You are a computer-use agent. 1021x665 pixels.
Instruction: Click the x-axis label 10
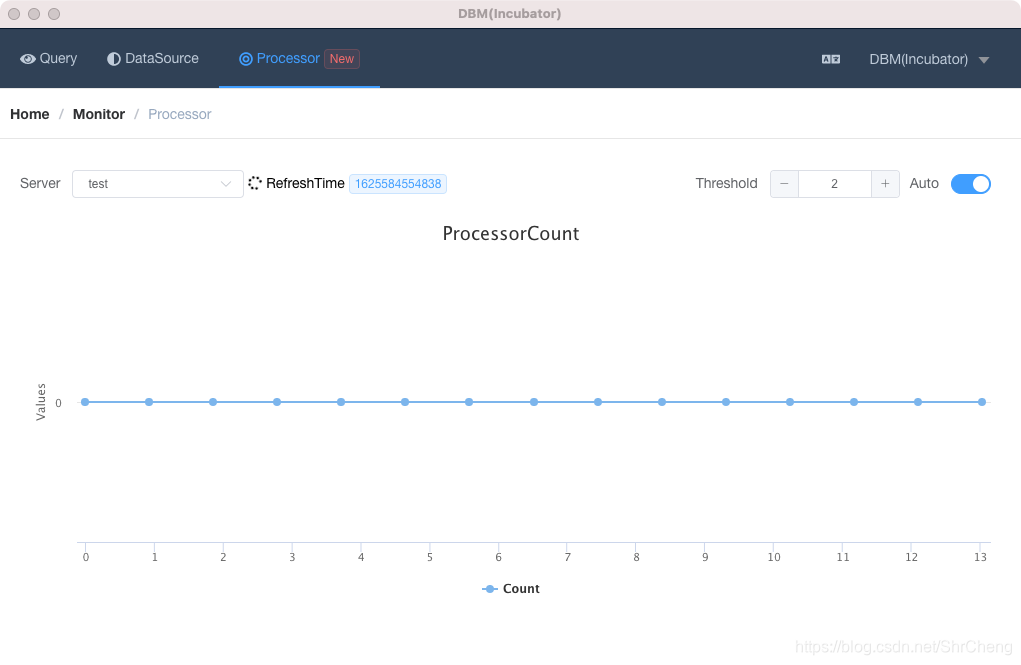(x=774, y=557)
